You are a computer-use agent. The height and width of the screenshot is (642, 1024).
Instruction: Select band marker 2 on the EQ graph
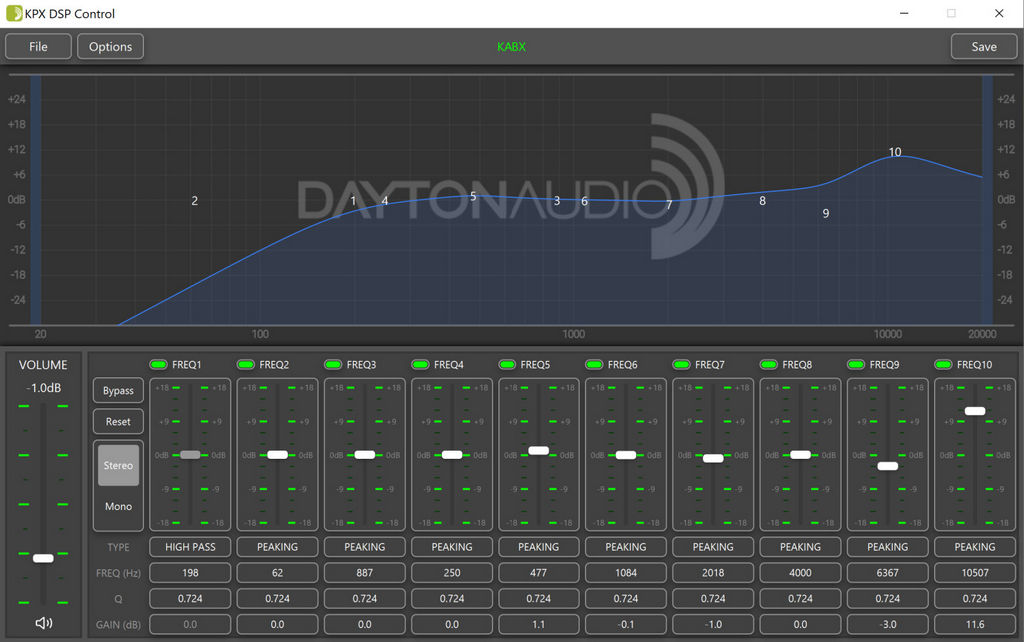[195, 201]
